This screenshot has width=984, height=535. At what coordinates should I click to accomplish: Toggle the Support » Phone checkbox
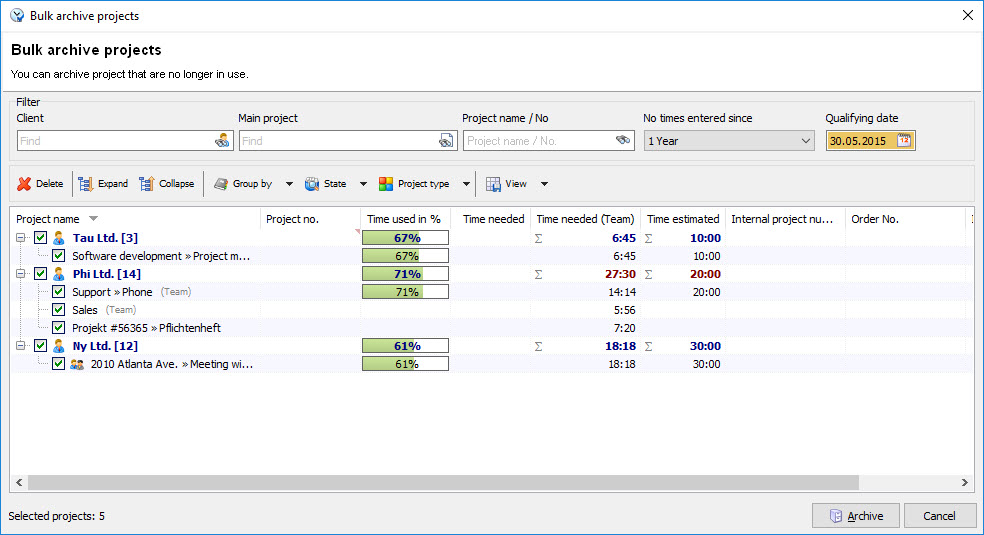click(59, 292)
